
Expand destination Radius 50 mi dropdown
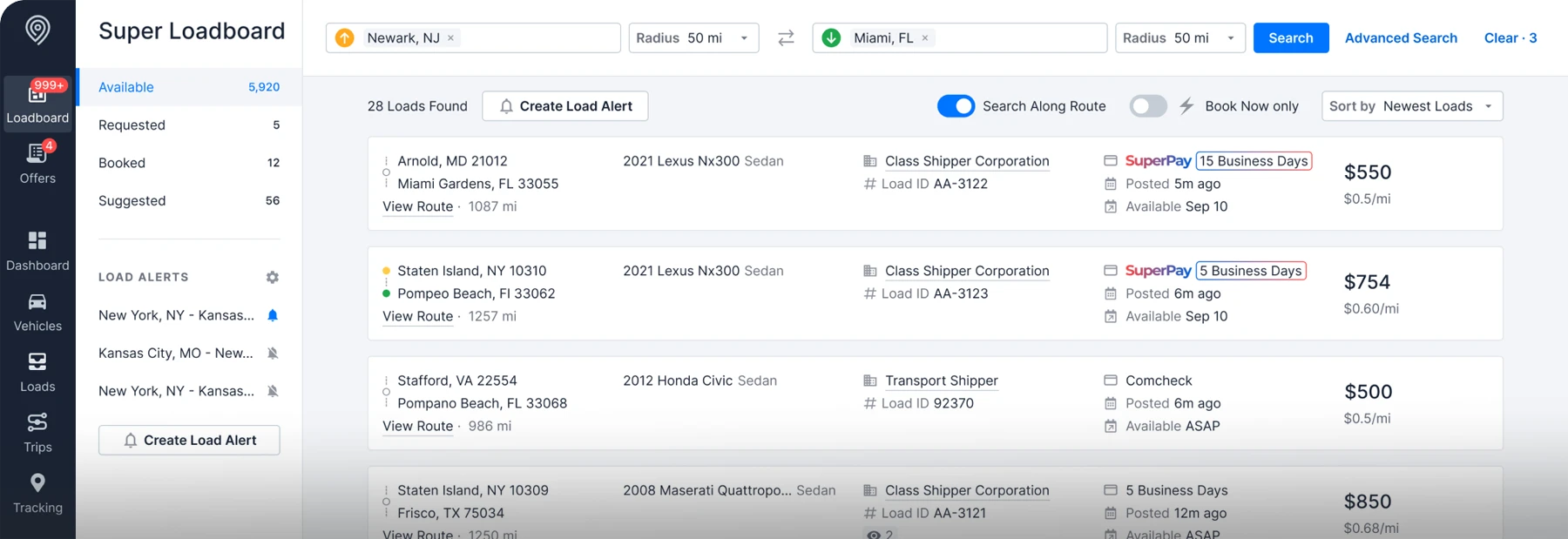1179,38
